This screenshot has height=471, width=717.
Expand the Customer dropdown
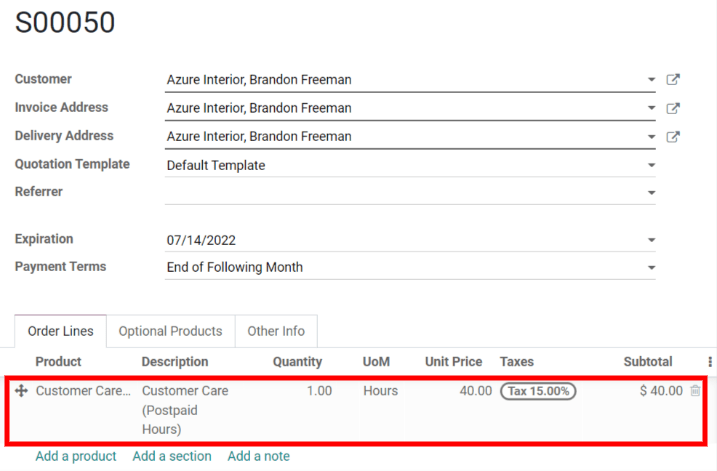tap(651, 80)
